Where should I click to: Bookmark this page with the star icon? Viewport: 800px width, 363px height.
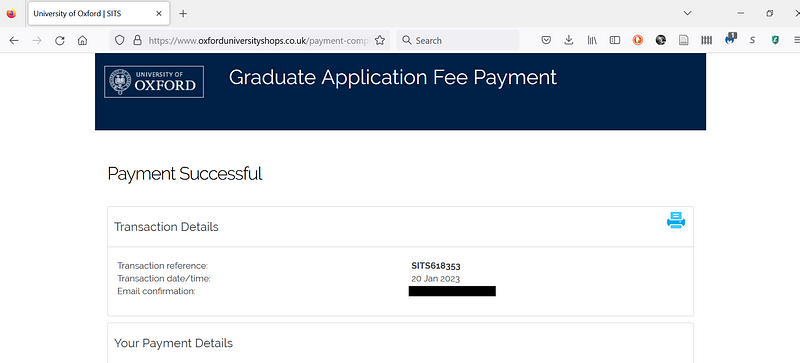pyautogui.click(x=380, y=40)
